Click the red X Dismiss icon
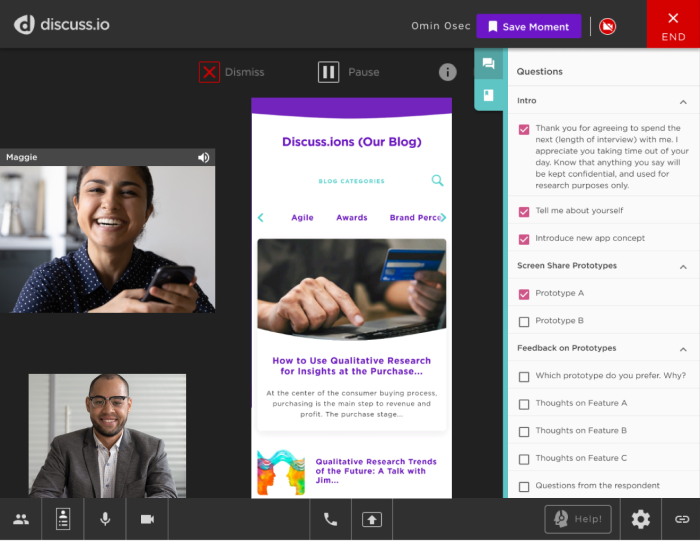 click(x=209, y=72)
